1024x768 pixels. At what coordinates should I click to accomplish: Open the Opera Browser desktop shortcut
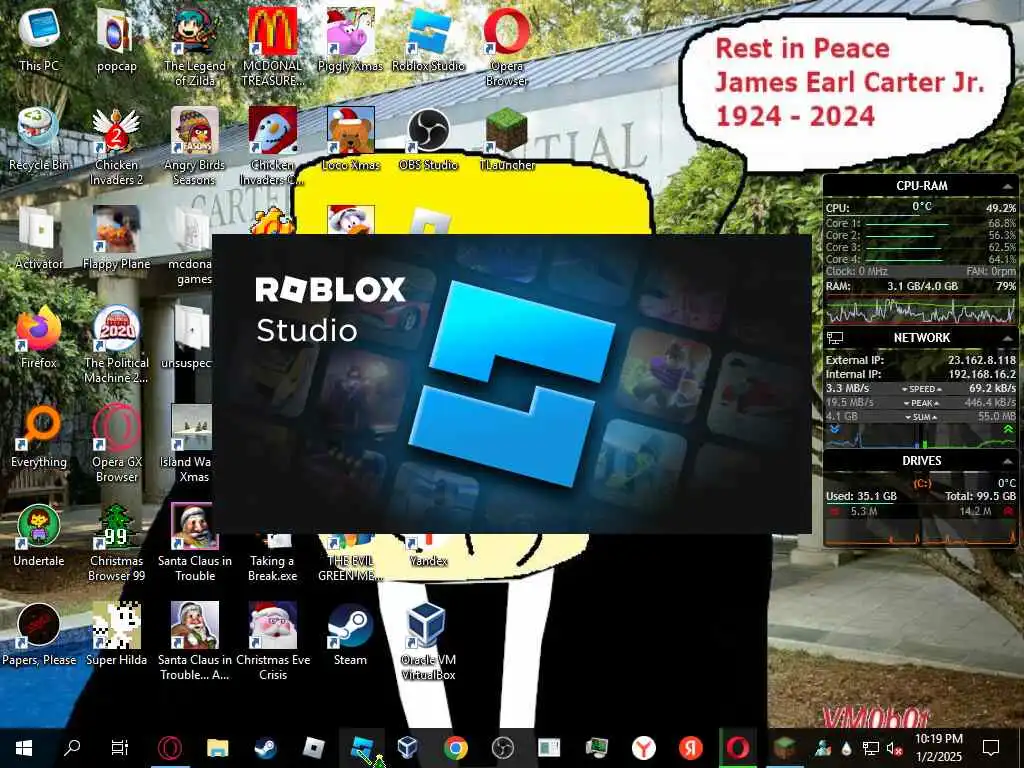(x=507, y=46)
